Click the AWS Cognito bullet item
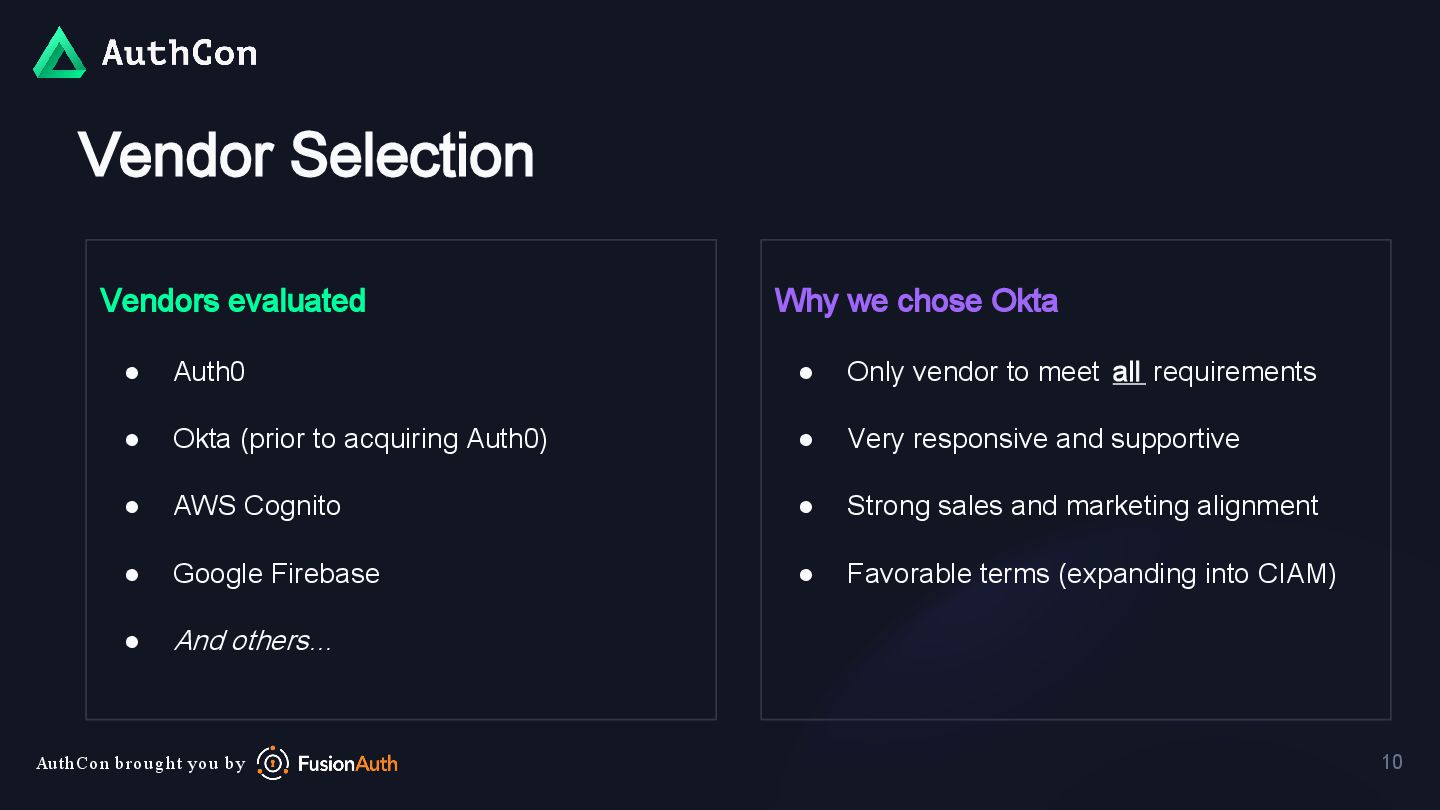 [257, 506]
